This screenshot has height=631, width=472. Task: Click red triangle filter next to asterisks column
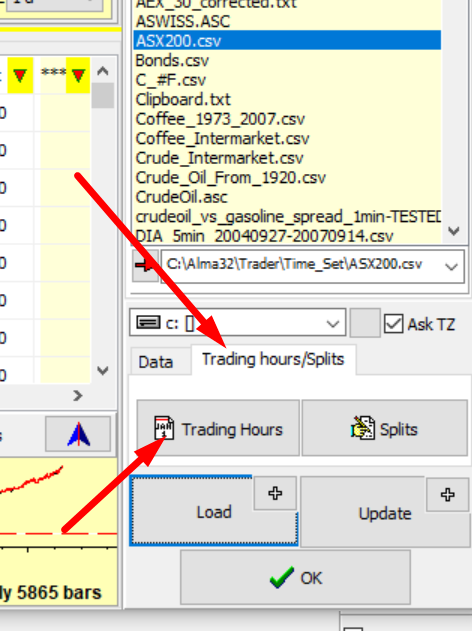click(78, 75)
